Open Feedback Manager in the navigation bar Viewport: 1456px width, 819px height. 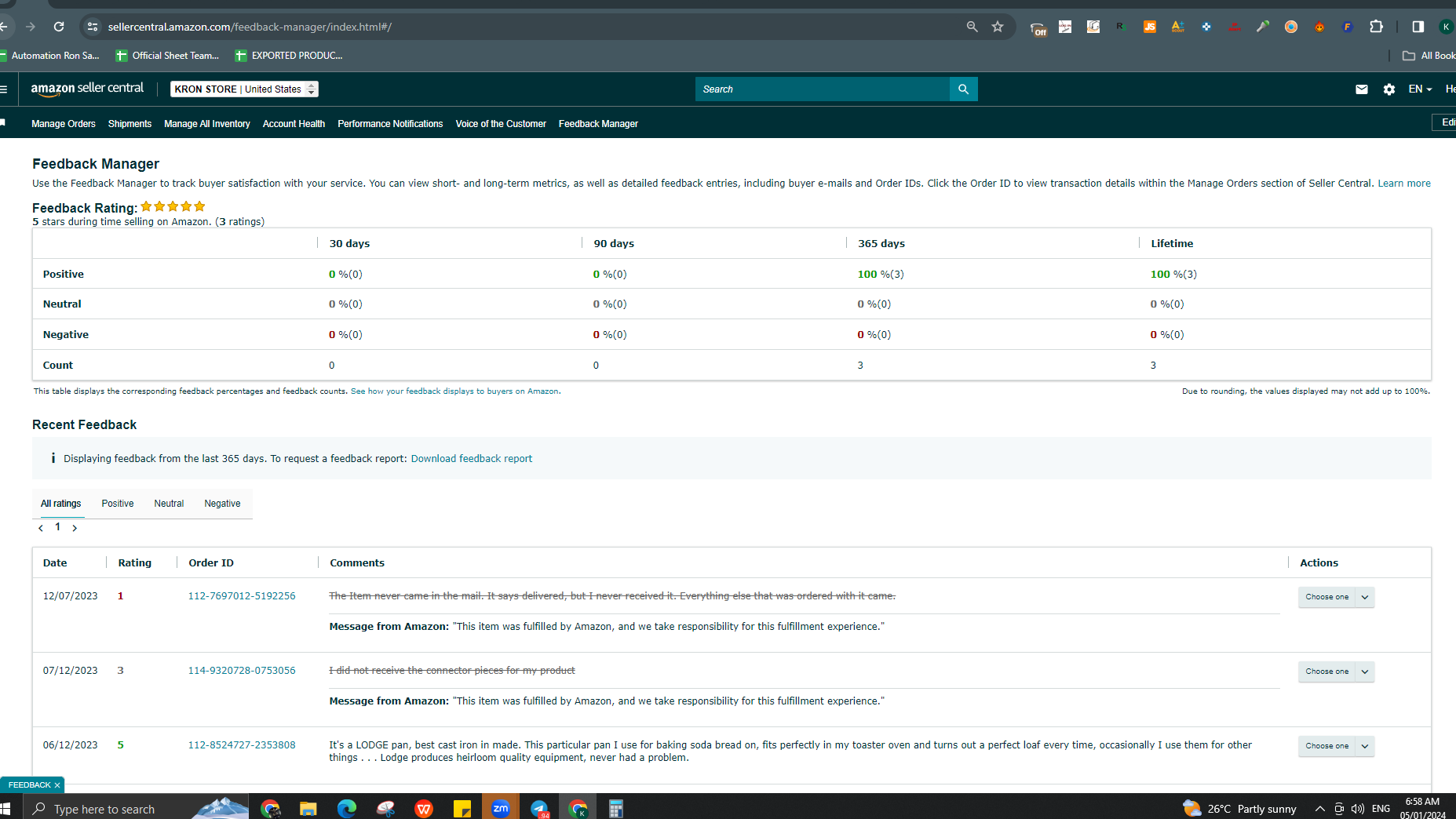(x=598, y=124)
